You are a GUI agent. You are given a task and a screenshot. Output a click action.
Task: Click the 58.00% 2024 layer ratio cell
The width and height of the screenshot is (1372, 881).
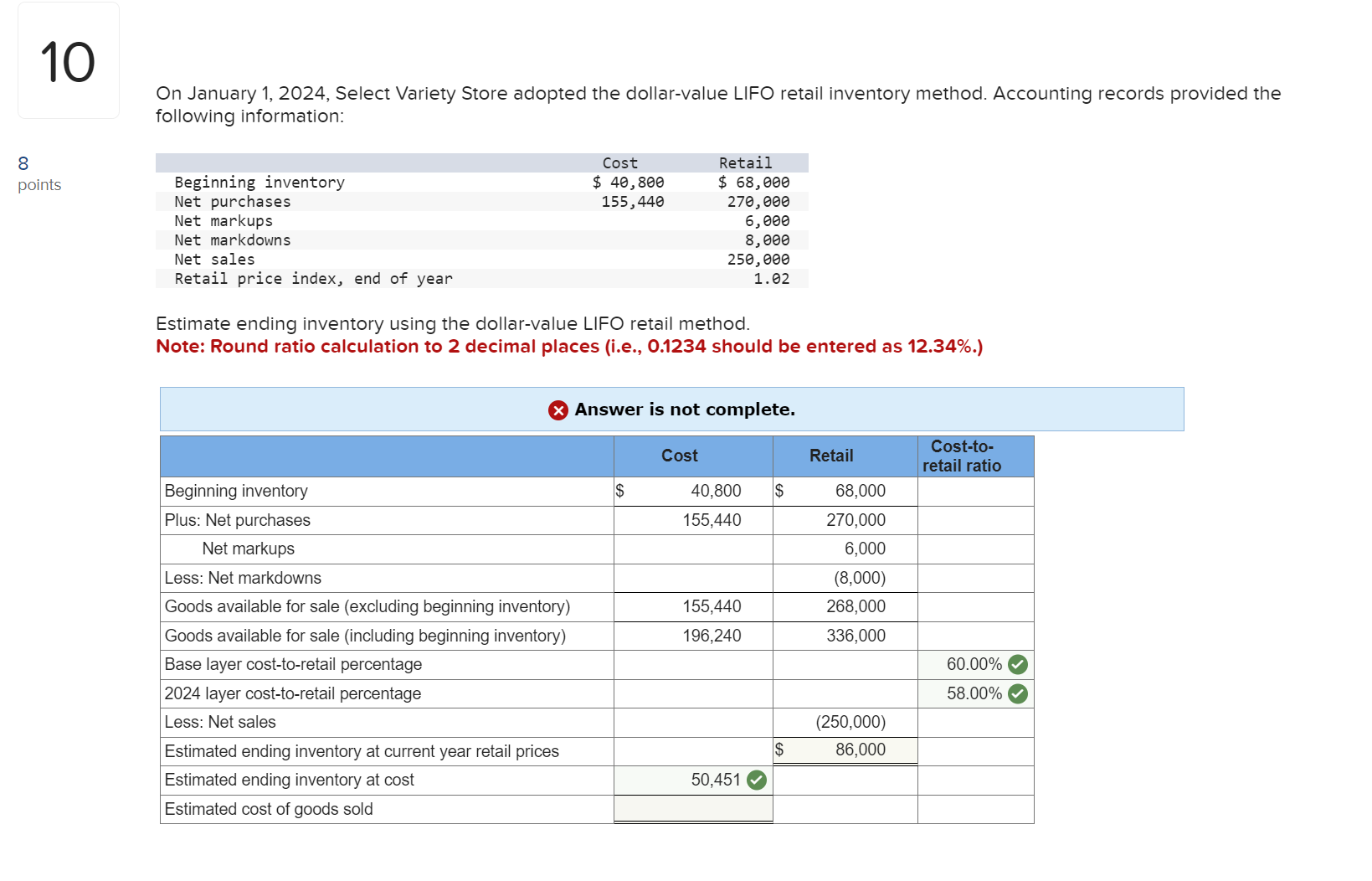(x=976, y=693)
